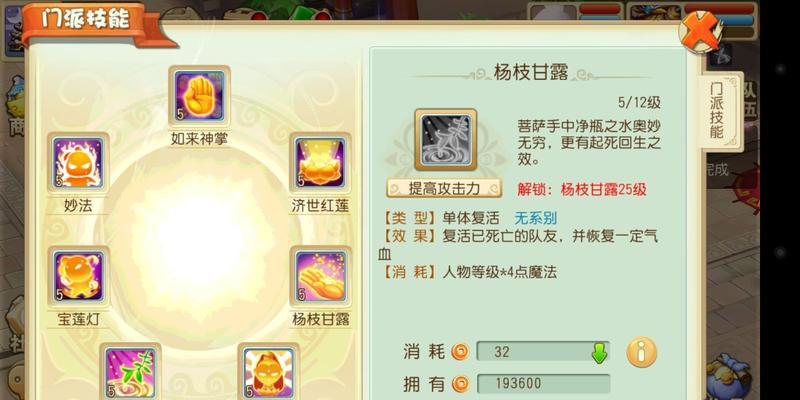Image resolution: width=800 pixels, height=400 pixels.
Task: Select the 济世红莲 lotus skill icon
Action: 320,163
